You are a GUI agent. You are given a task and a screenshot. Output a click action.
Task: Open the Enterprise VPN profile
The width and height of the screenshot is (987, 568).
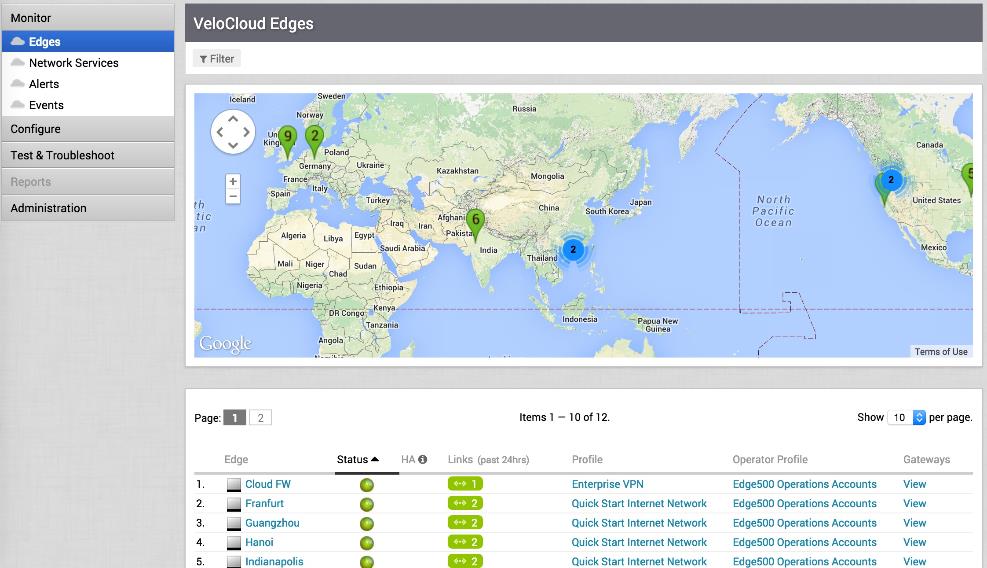click(x=607, y=484)
